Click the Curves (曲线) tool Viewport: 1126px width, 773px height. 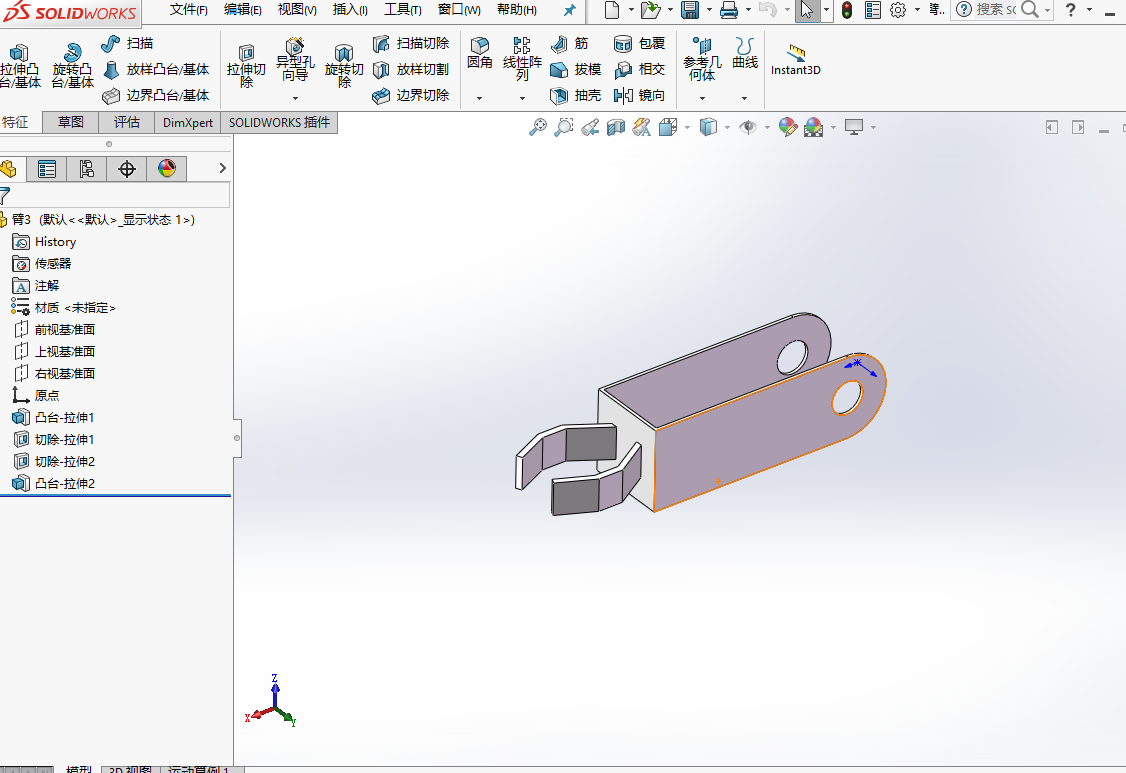coord(745,53)
